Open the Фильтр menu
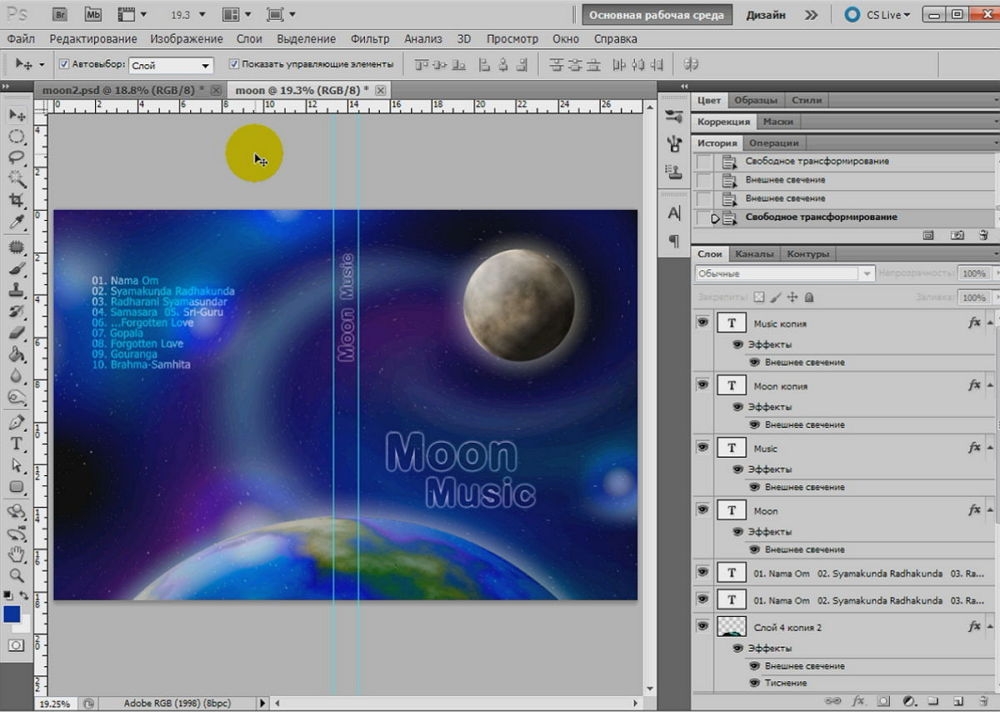The width and height of the screenshot is (1000, 712). tap(370, 39)
